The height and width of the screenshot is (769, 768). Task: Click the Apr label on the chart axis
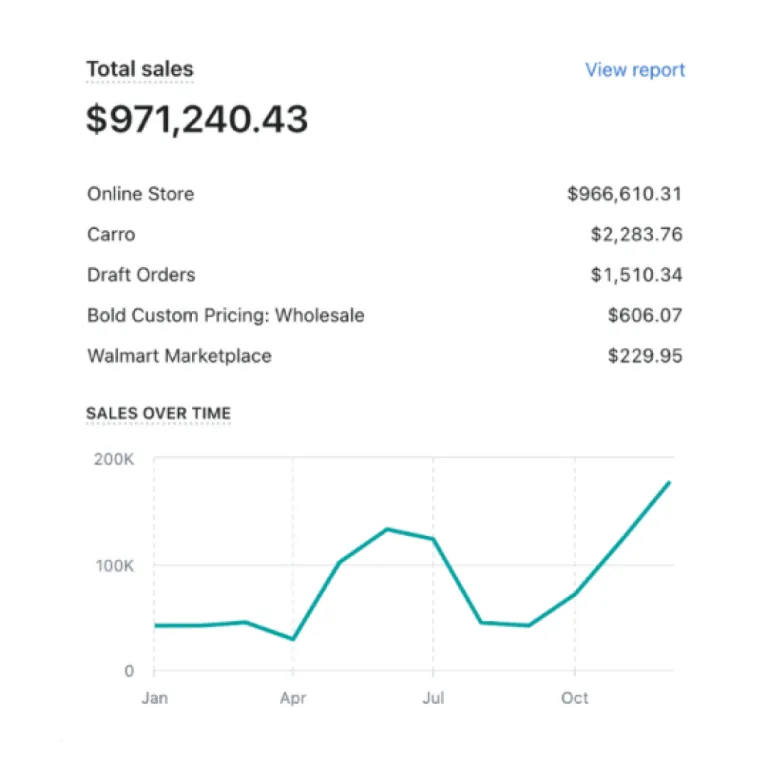pyautogui.click(x=293, y=698)
